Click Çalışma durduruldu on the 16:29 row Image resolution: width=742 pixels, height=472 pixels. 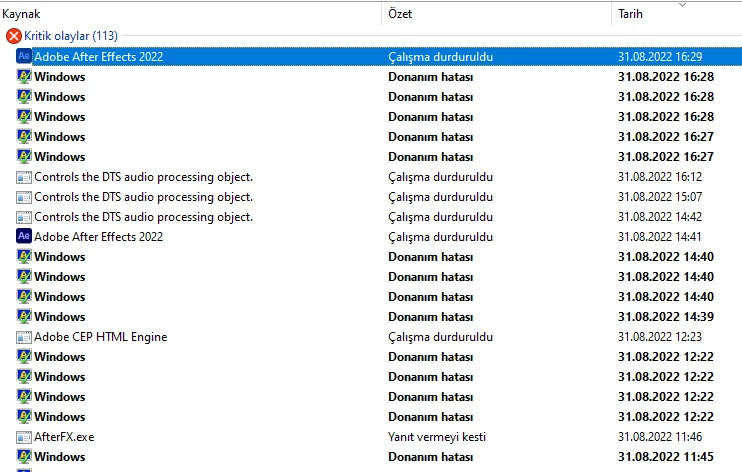tap(441, 57)
